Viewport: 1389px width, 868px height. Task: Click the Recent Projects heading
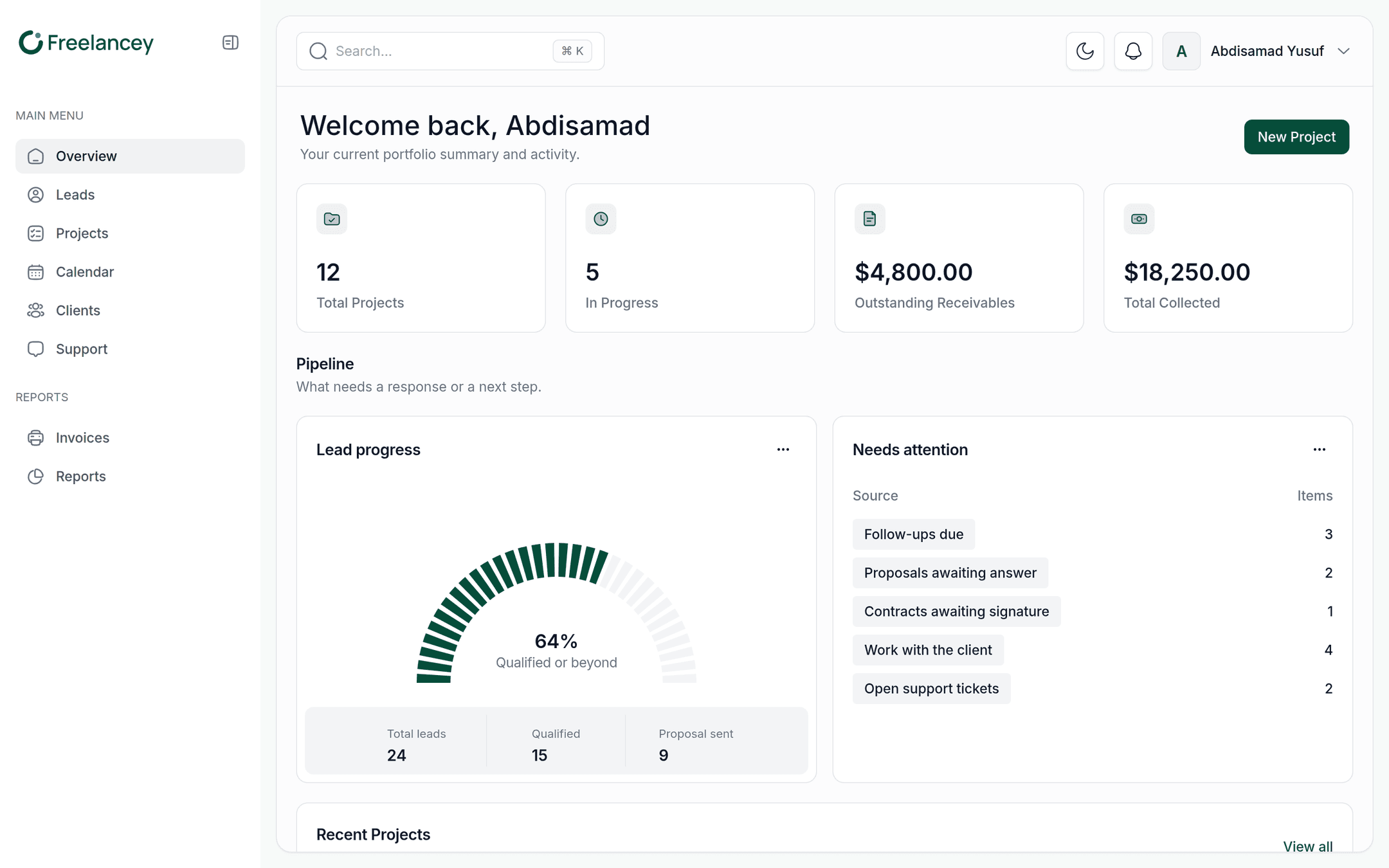[x=373, y=834]
